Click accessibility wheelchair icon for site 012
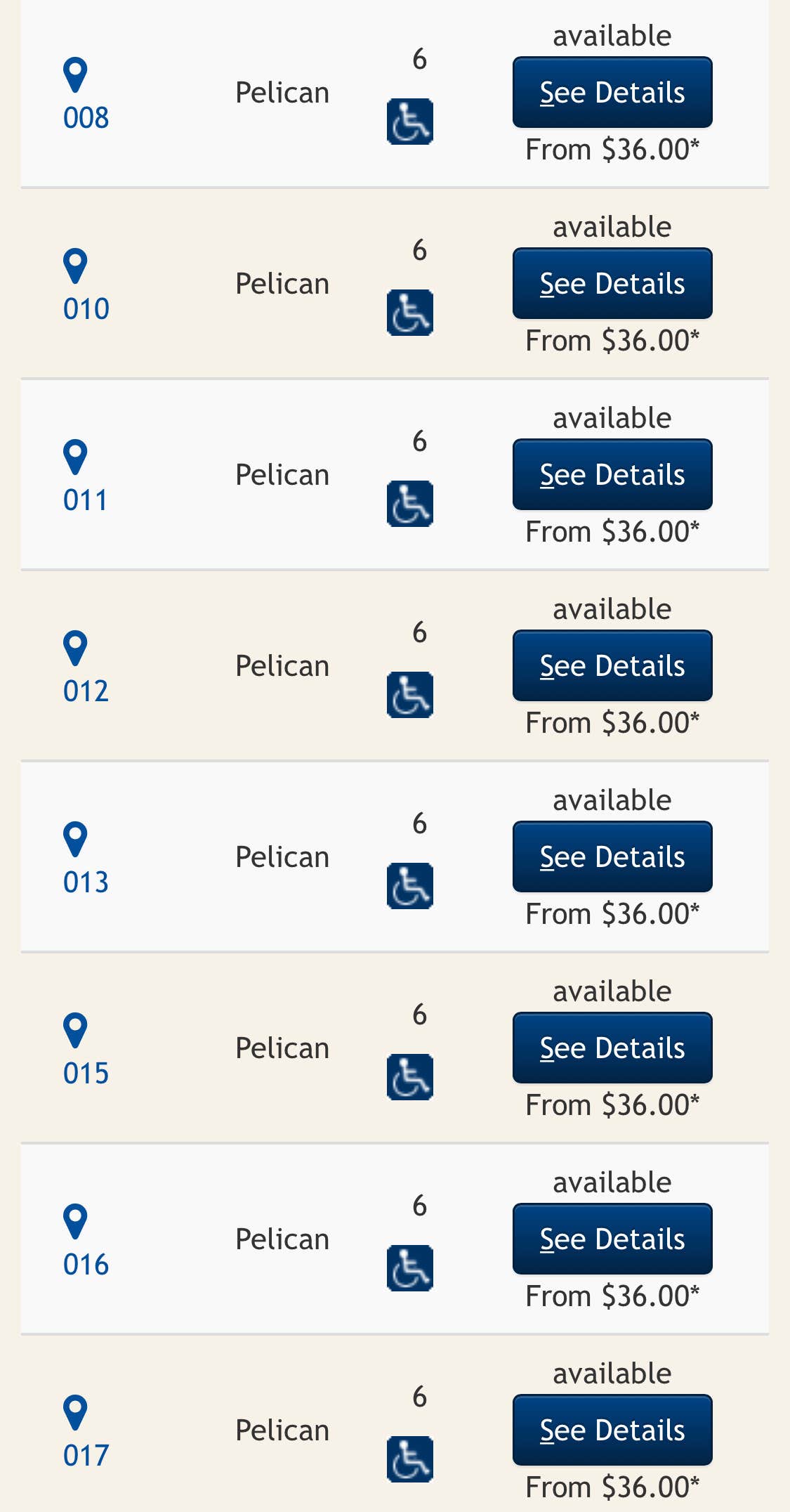This screenshot has height=1512, width=790. pos(410,695)
